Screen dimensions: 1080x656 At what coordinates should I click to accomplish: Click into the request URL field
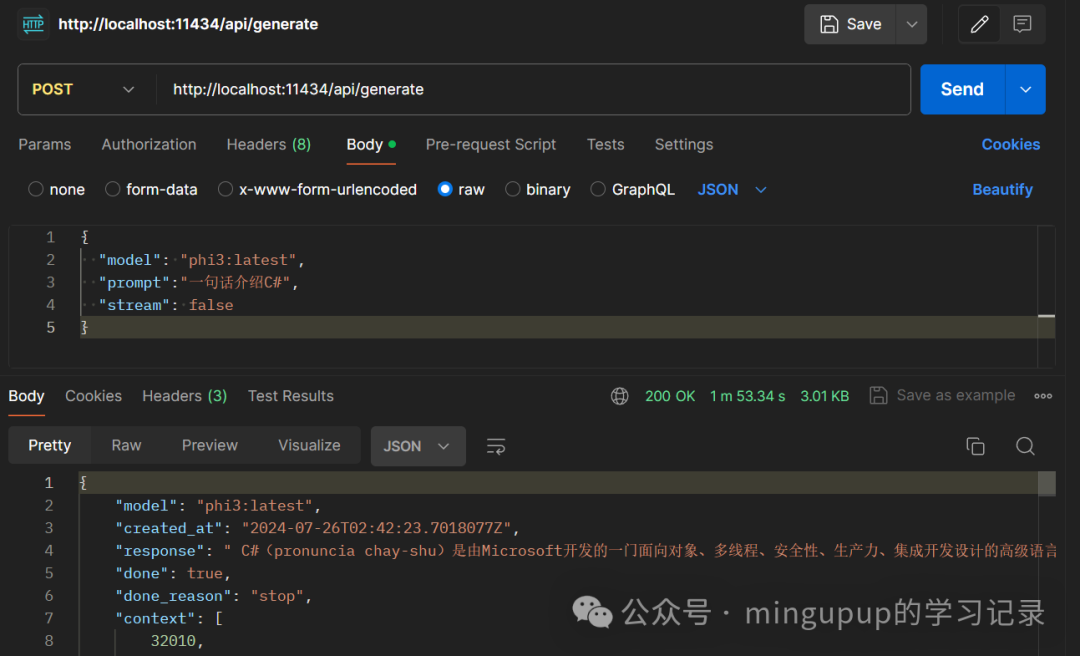tap(530, 89)
